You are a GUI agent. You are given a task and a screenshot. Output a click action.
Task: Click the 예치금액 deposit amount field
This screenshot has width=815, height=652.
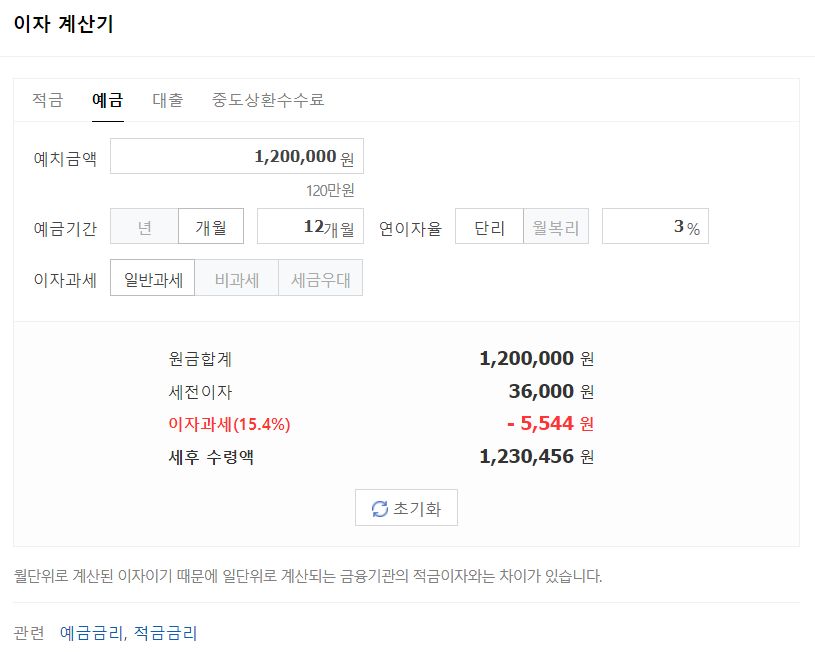pos(236,155)
